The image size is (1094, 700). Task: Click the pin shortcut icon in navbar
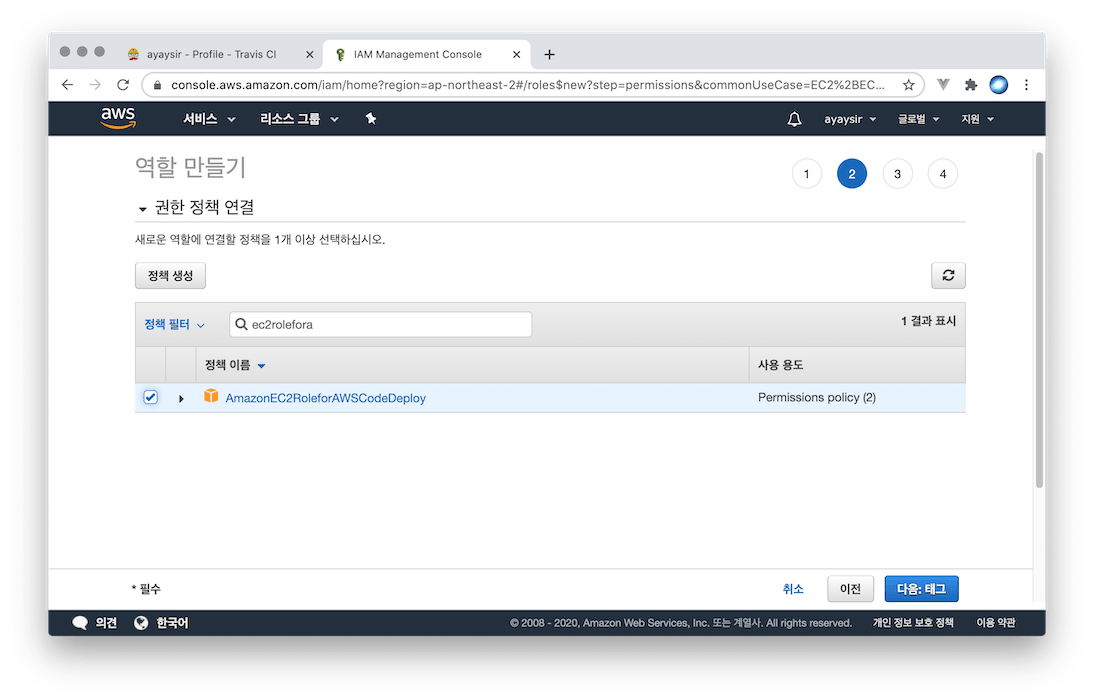371,119
